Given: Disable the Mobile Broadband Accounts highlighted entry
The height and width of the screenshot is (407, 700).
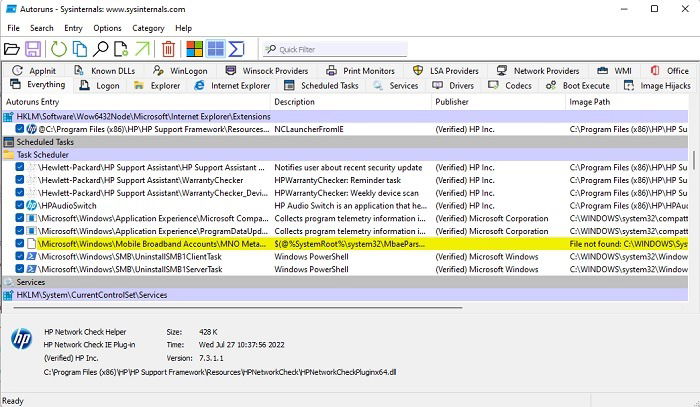Looking at the screenshot, I should coord(20,244).
